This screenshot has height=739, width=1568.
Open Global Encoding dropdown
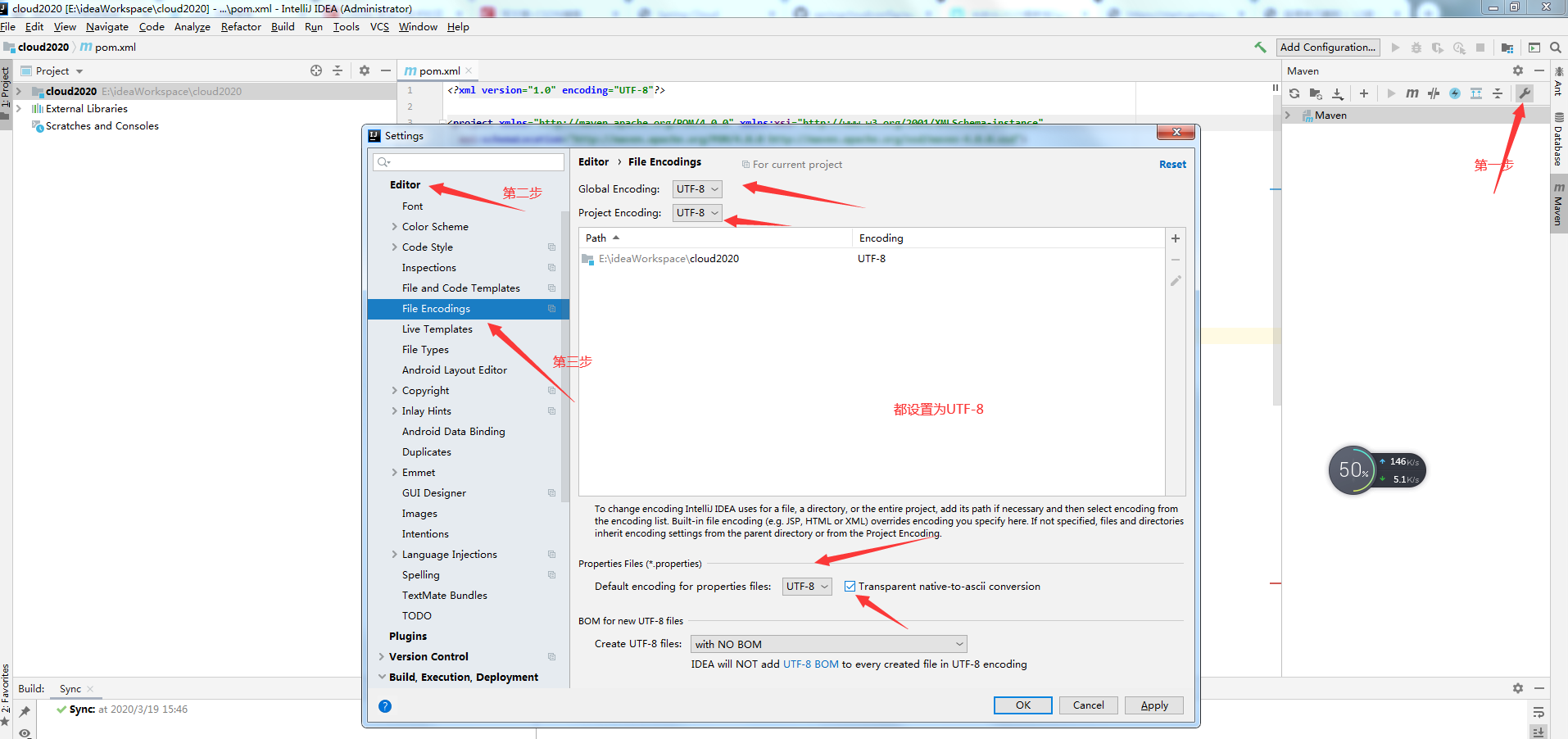[697, 189]
